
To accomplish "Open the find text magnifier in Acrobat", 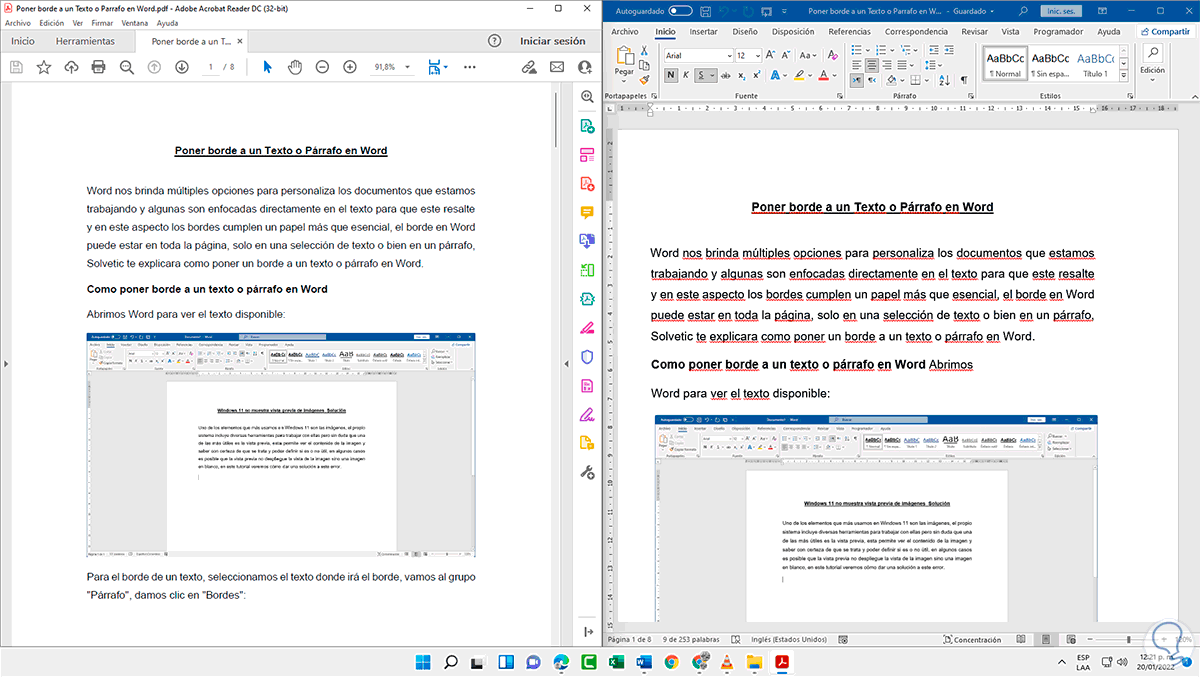I will coord(126,67).
